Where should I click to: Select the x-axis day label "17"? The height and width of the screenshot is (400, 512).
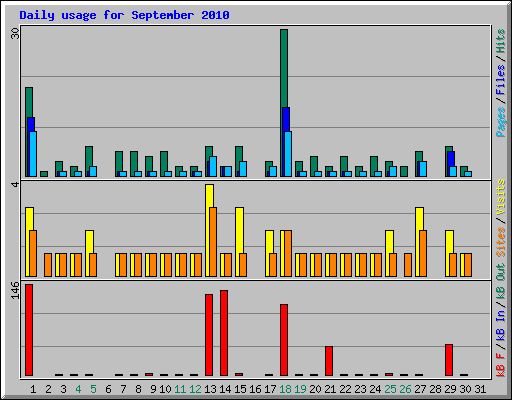click(270, 389)
